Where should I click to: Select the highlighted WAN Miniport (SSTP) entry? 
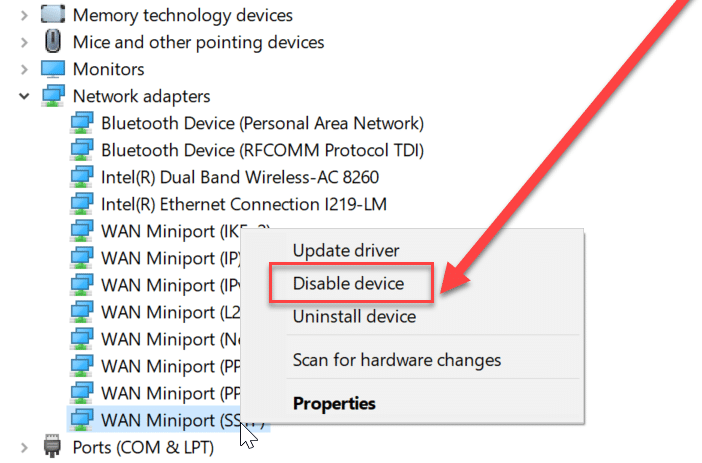[165, 420]
